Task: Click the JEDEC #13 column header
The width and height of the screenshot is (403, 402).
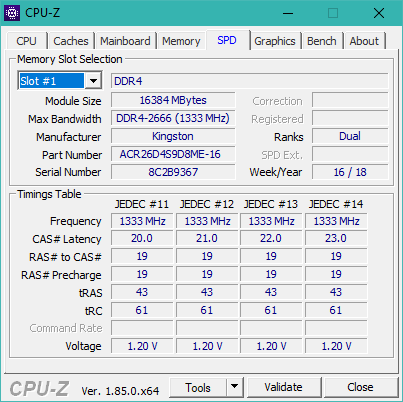Action: tap(271, 204)
